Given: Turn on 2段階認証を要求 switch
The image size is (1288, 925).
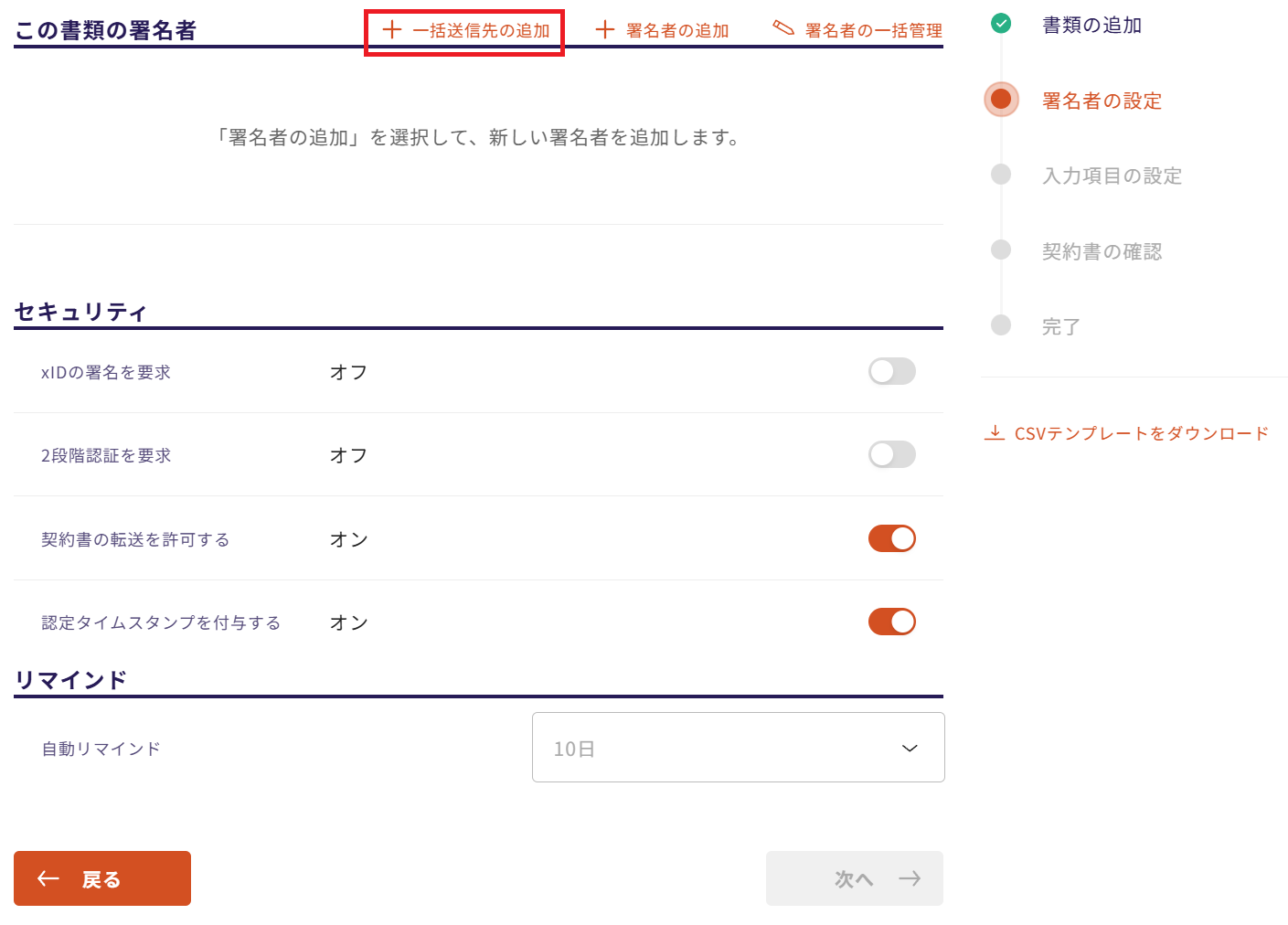Looking at the screenshot, I should pyautogui.click(x=891, y=454).
